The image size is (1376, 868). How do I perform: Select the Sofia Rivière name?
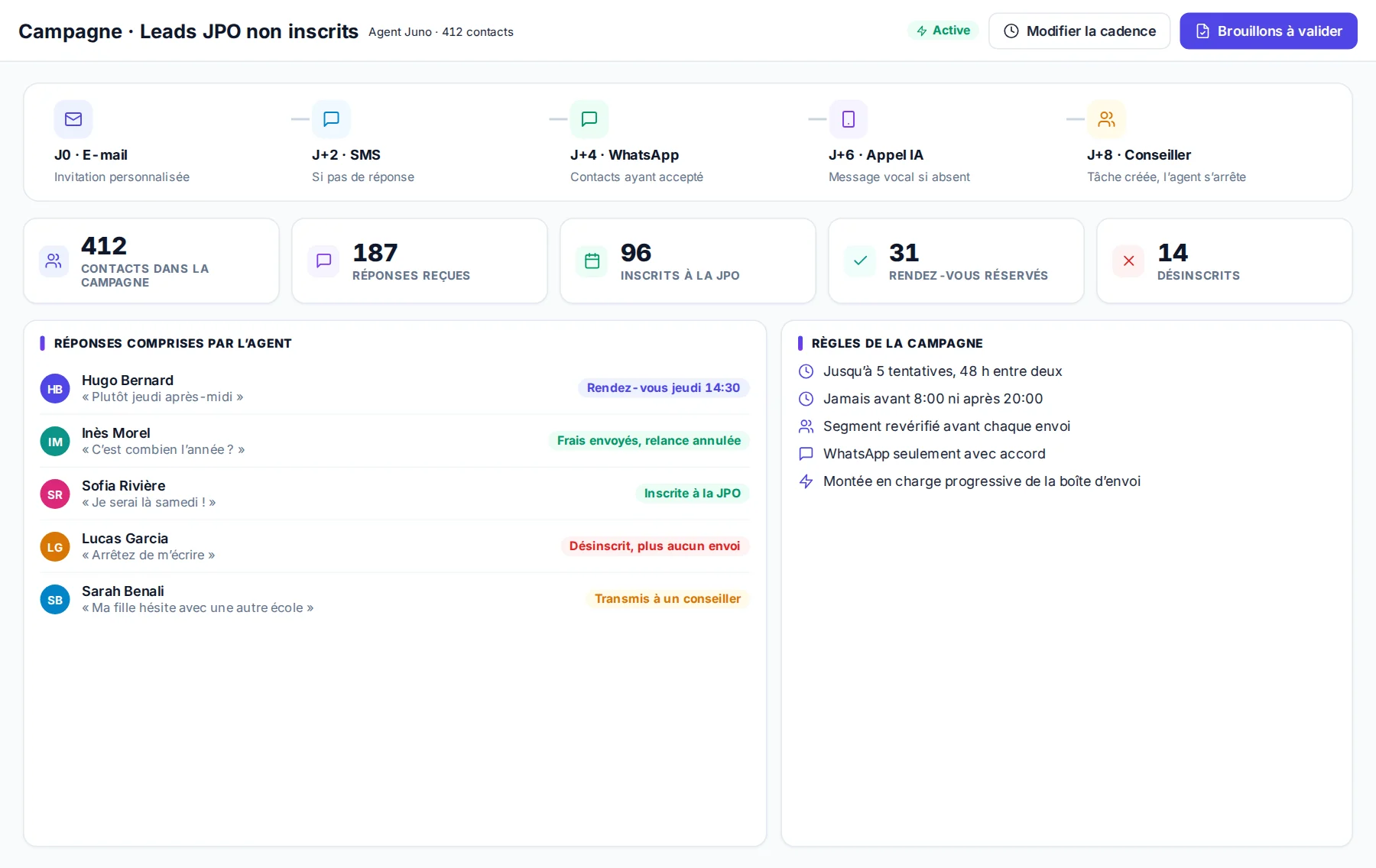tap(124, 486)
